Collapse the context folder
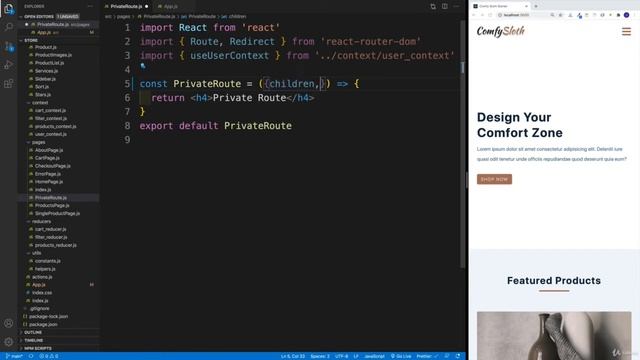 click(x=40, y=102)
